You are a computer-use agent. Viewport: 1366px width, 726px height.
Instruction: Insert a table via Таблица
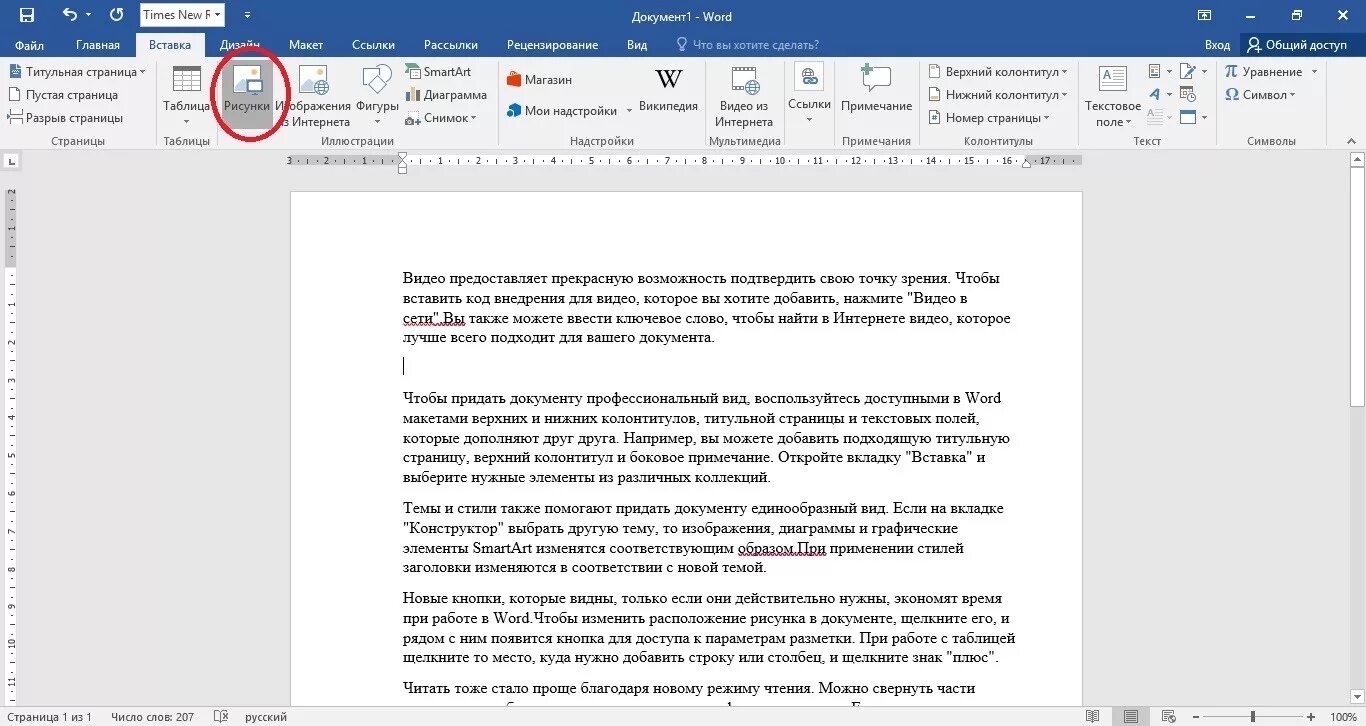pyautogui.click(x=186, y=96)
